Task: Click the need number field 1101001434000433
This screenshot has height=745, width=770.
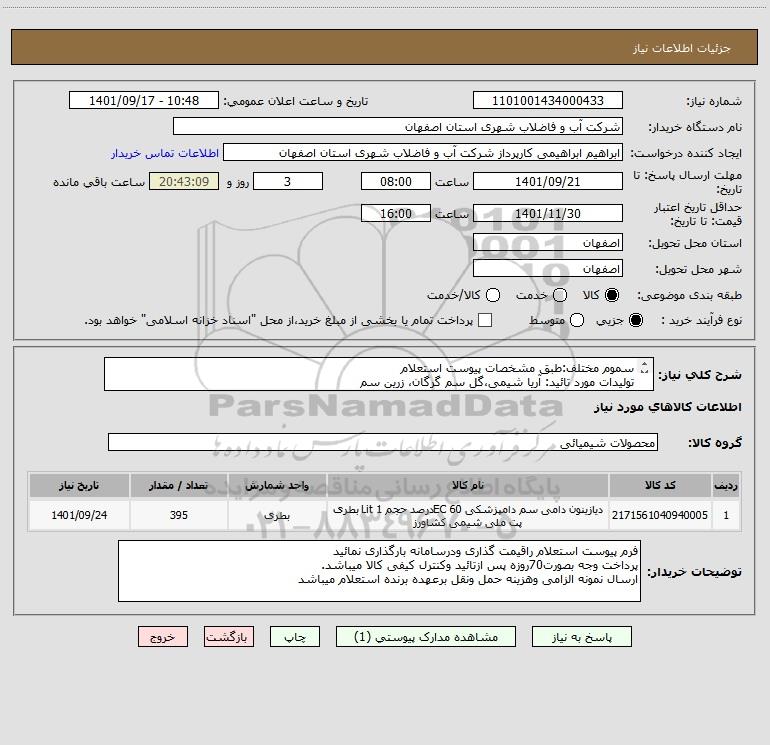Action: [548, 101]
